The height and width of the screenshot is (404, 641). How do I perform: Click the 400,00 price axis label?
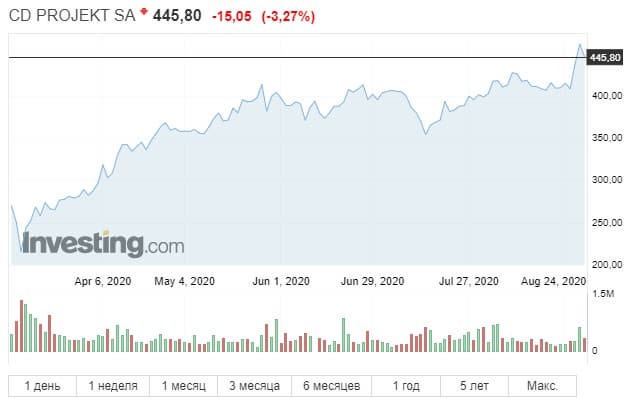click(608, 96)
